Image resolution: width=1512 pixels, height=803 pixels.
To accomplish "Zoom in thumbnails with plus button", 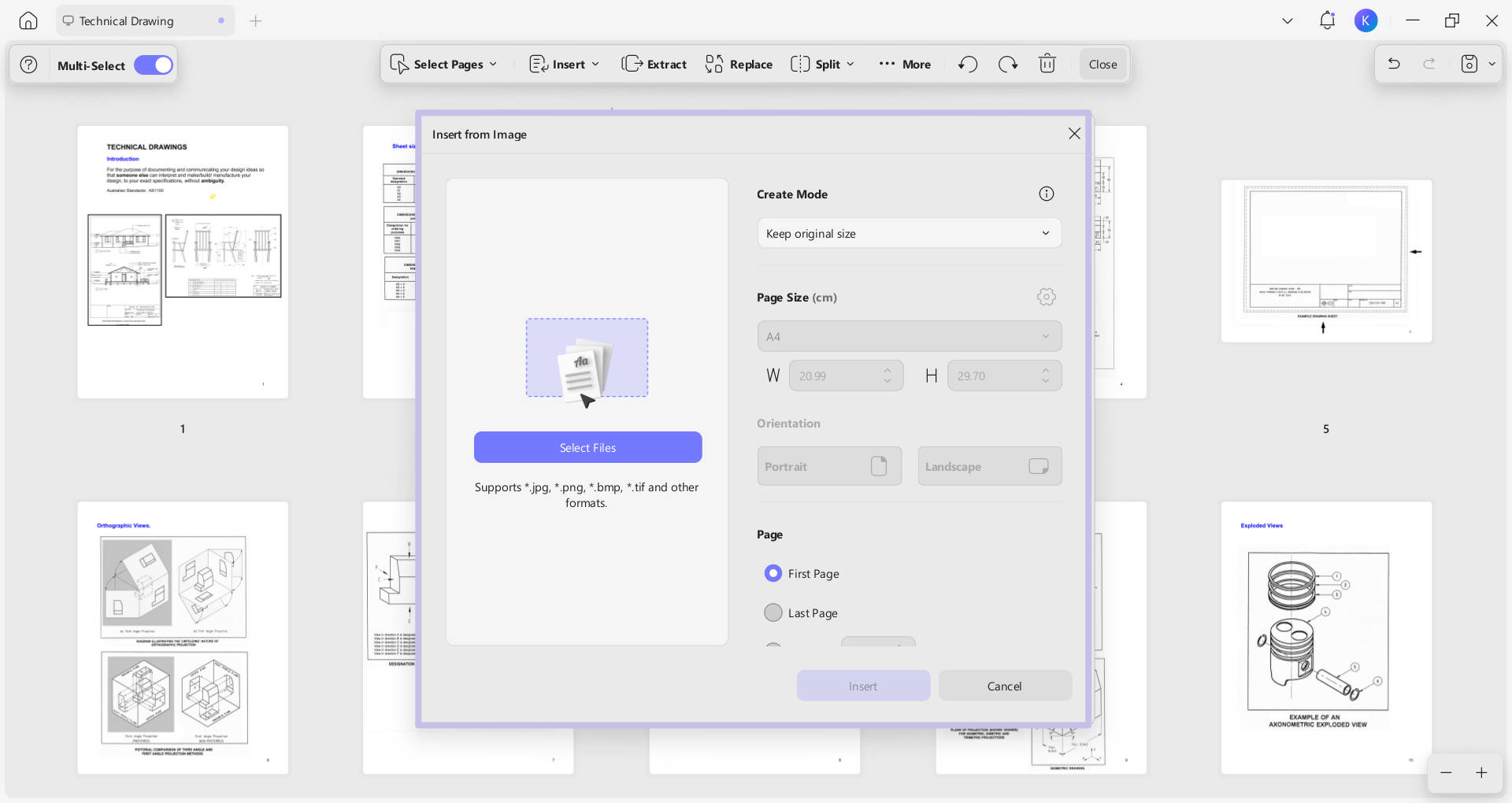I will point(1481,773).
